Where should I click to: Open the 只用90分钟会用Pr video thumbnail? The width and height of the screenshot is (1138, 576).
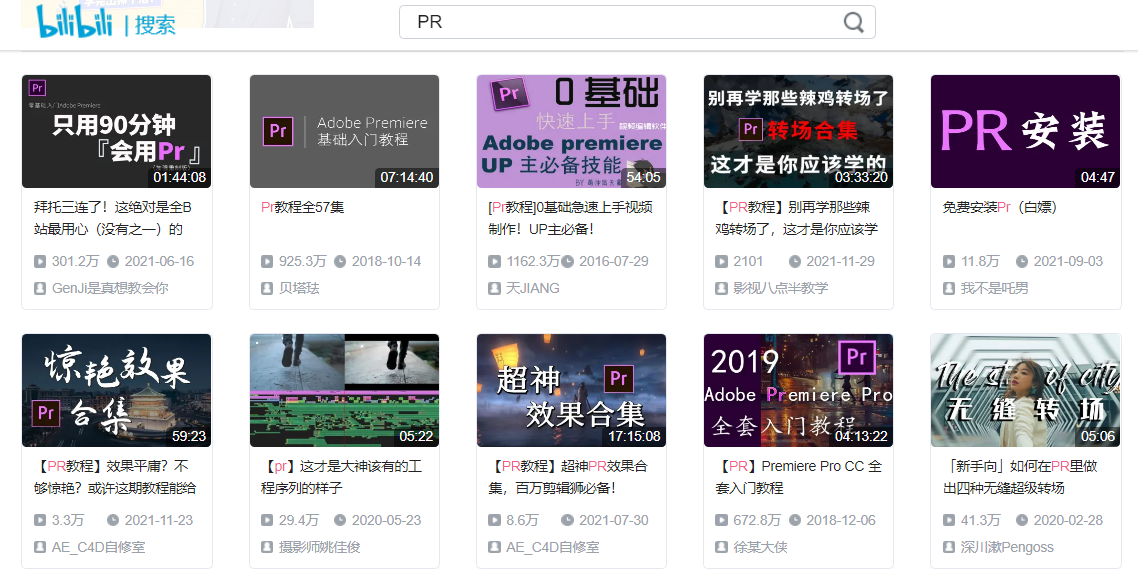coord(117,131)
